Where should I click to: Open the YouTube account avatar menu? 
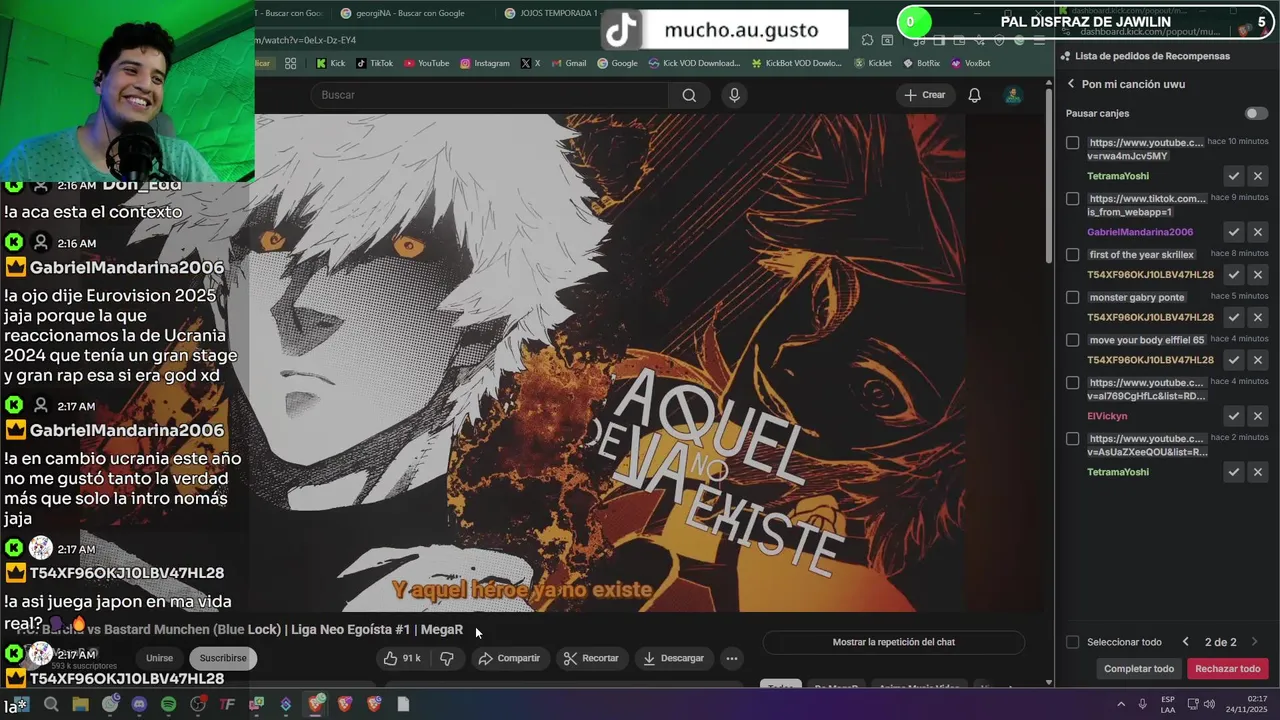[1013, 95]
